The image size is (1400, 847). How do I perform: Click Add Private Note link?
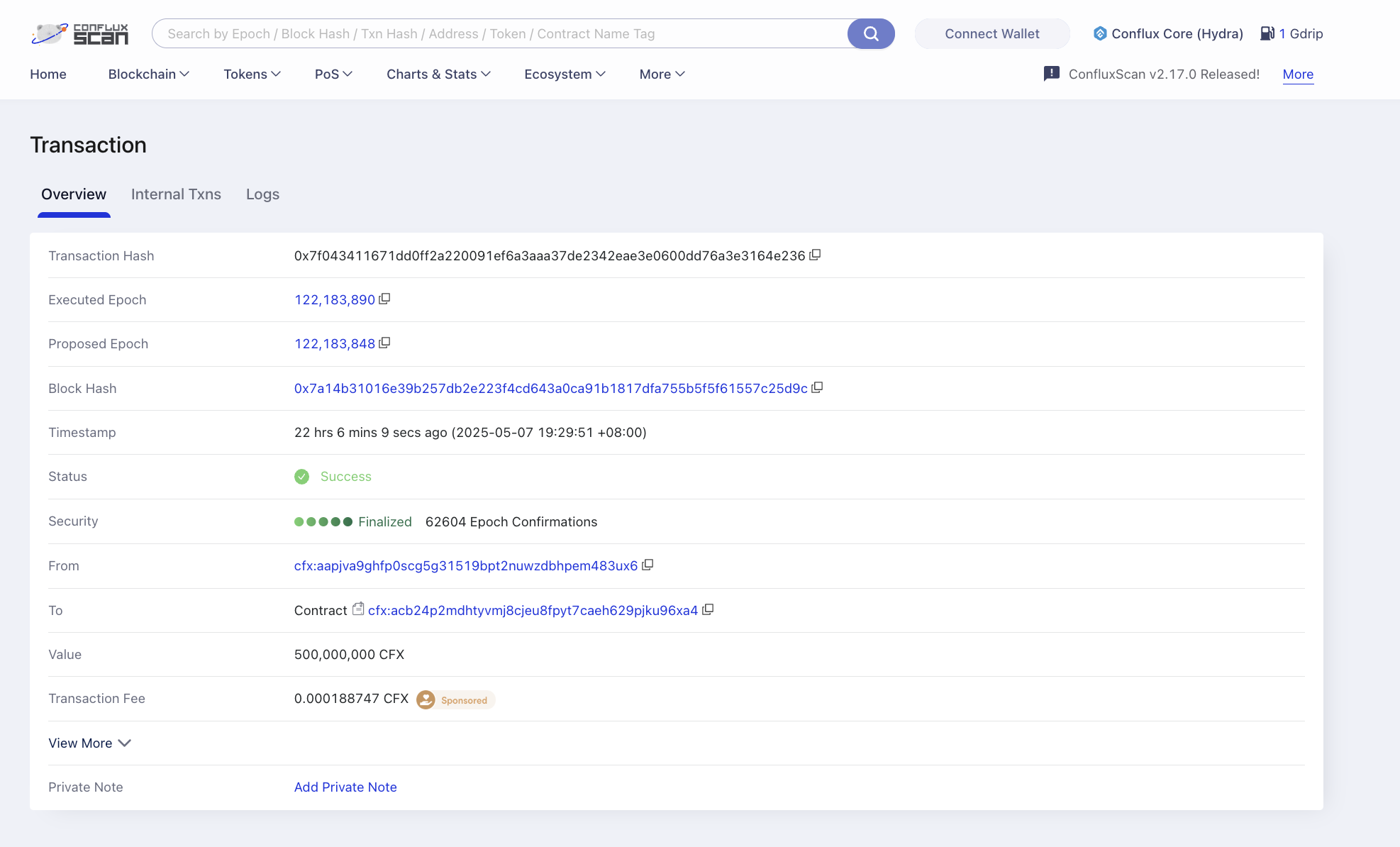345,787
